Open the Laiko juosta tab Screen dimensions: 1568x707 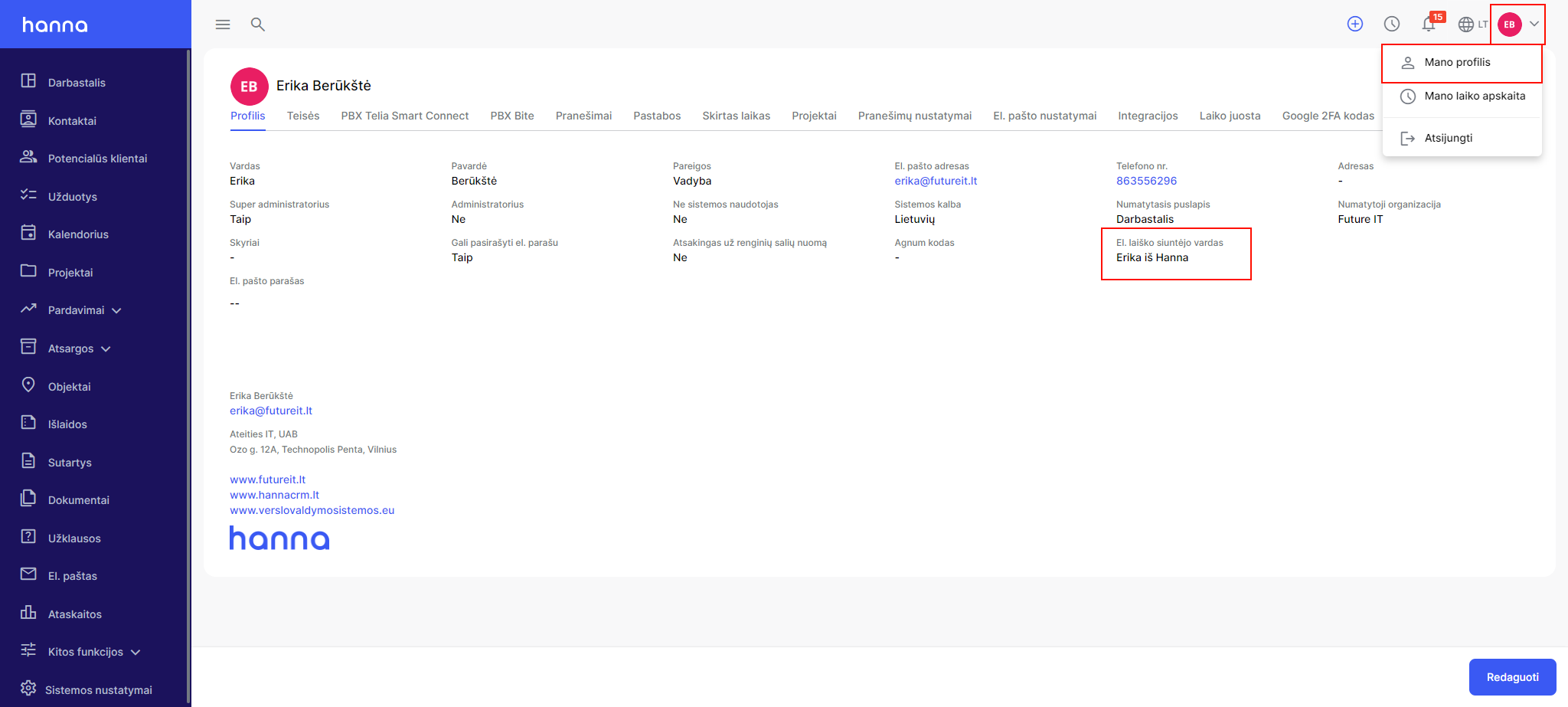point(1230,116)
